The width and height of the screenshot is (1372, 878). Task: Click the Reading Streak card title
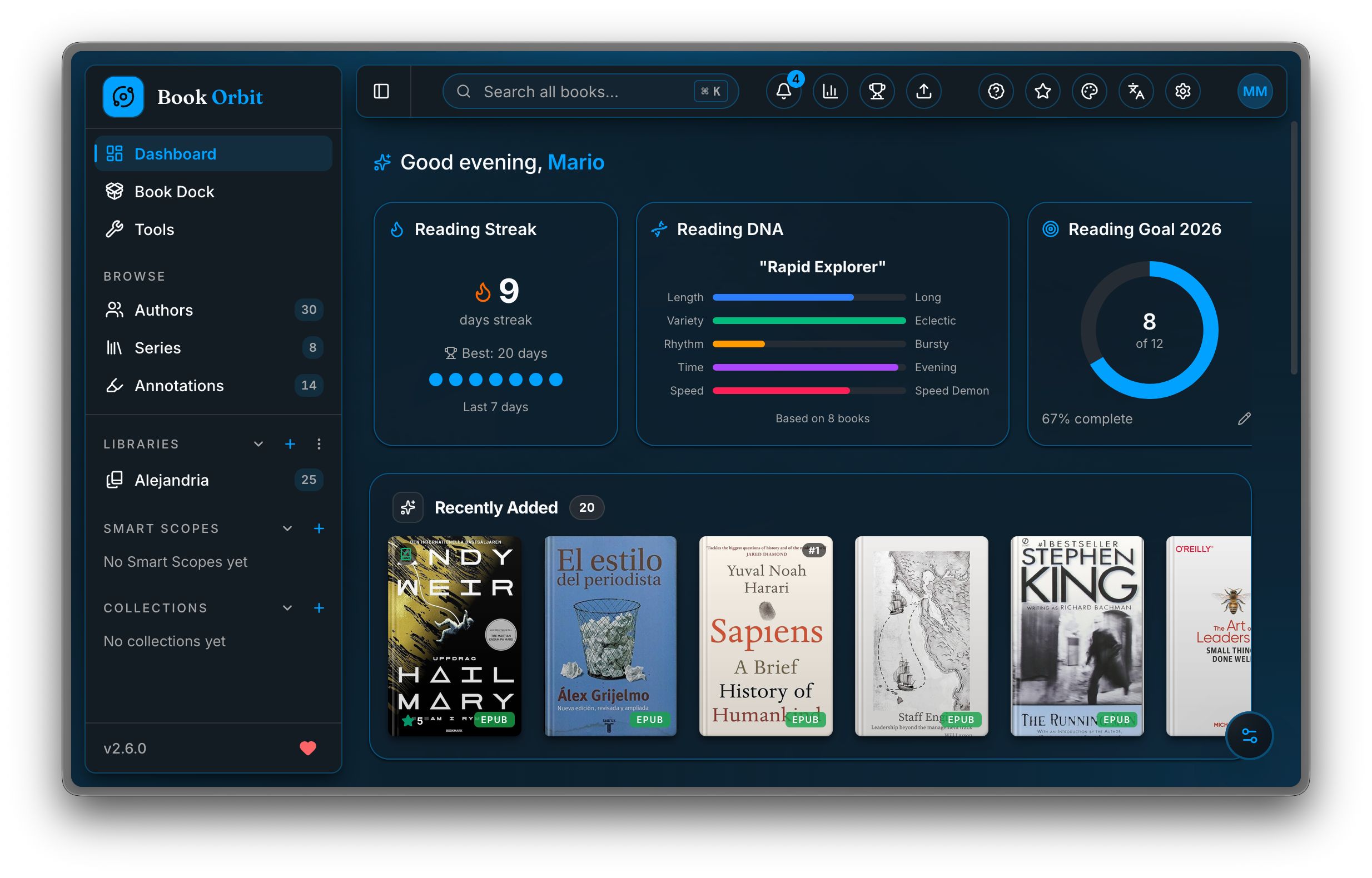click(x=475, y=229)
